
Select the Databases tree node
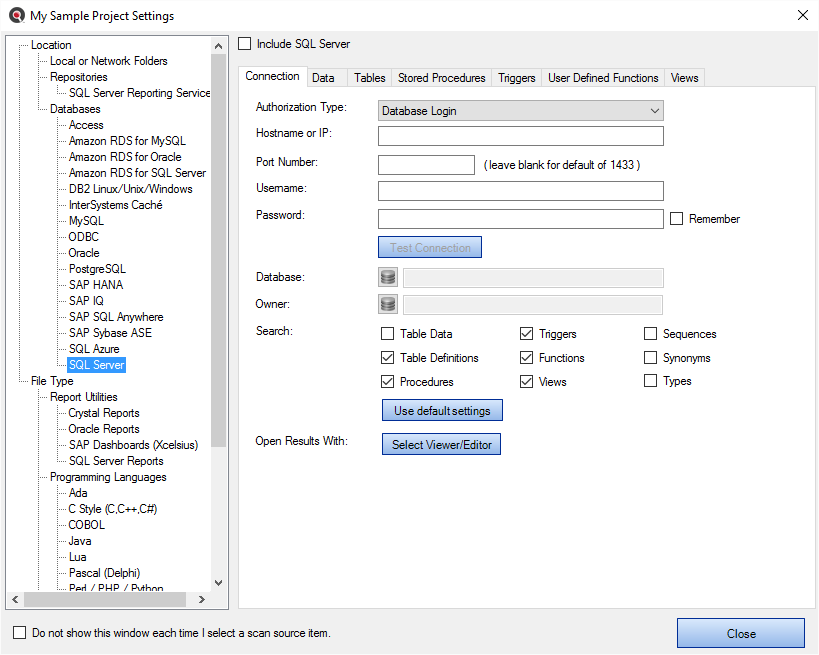[x=75, y=109]
